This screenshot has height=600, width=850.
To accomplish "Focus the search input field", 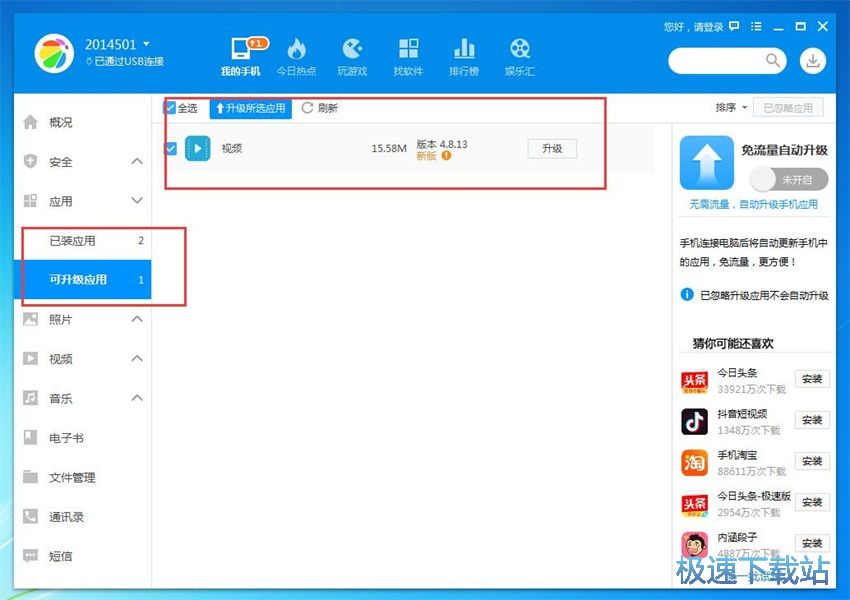I will [x=717, y=60].
